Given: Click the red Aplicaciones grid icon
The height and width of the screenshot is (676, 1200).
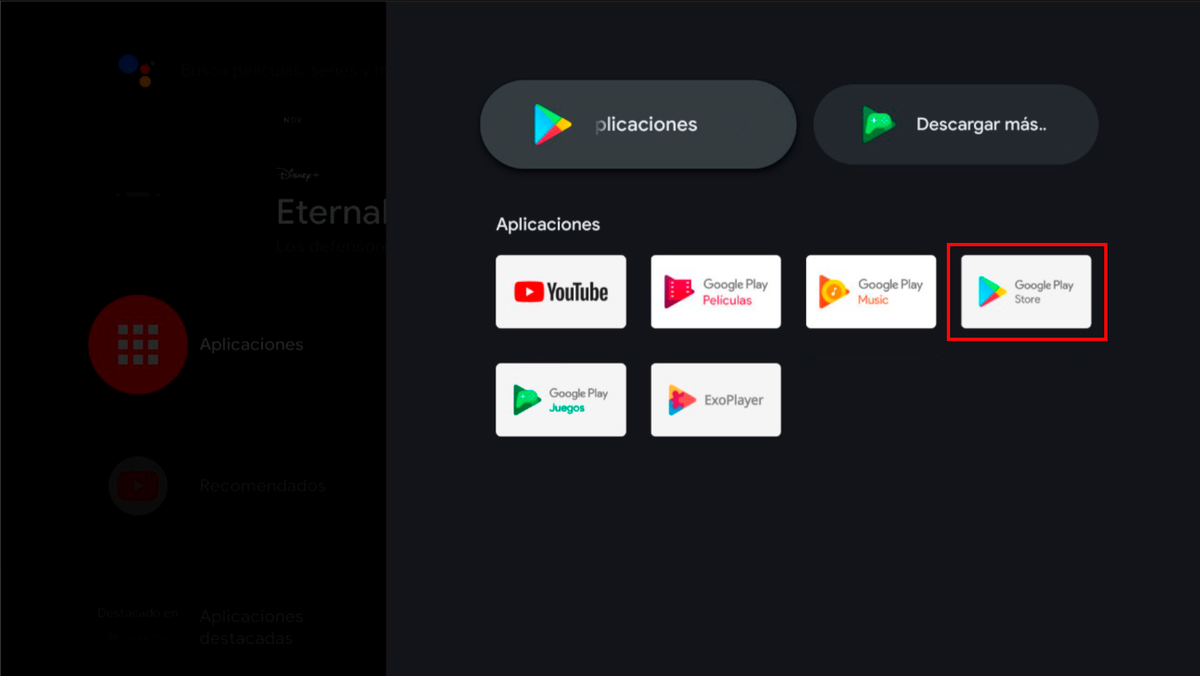Looking at the screenshot, I should tap(138, 344).
